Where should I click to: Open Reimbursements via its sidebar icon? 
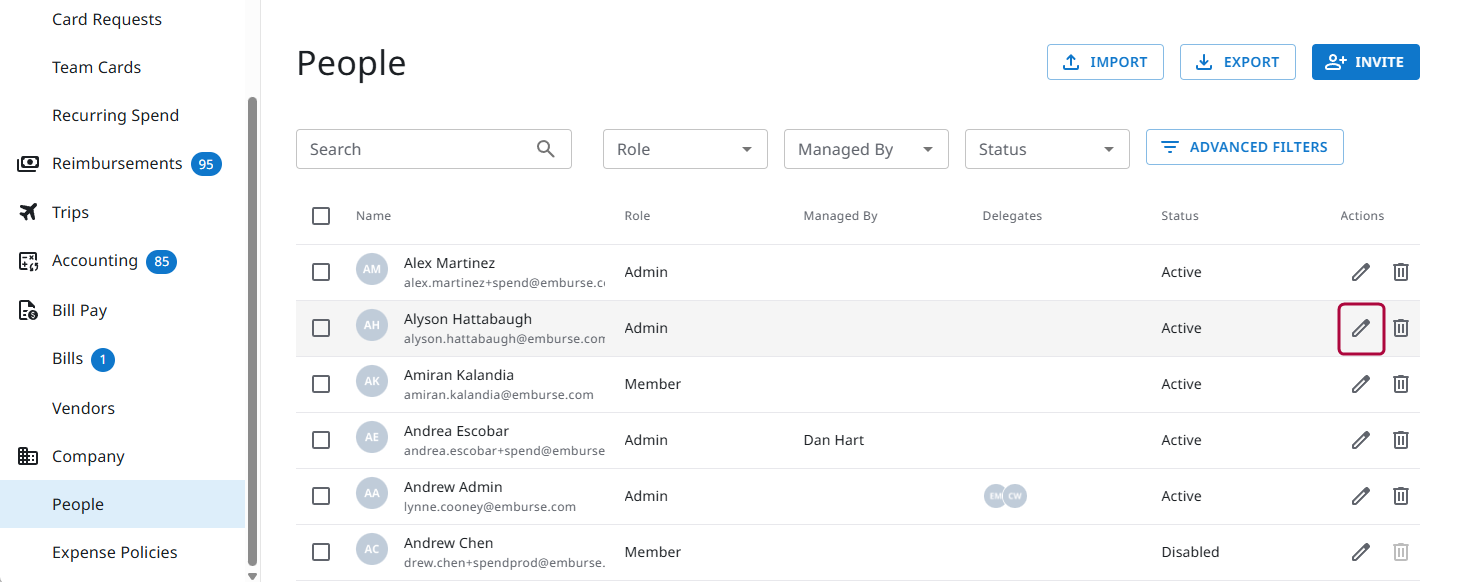point(28,163)
